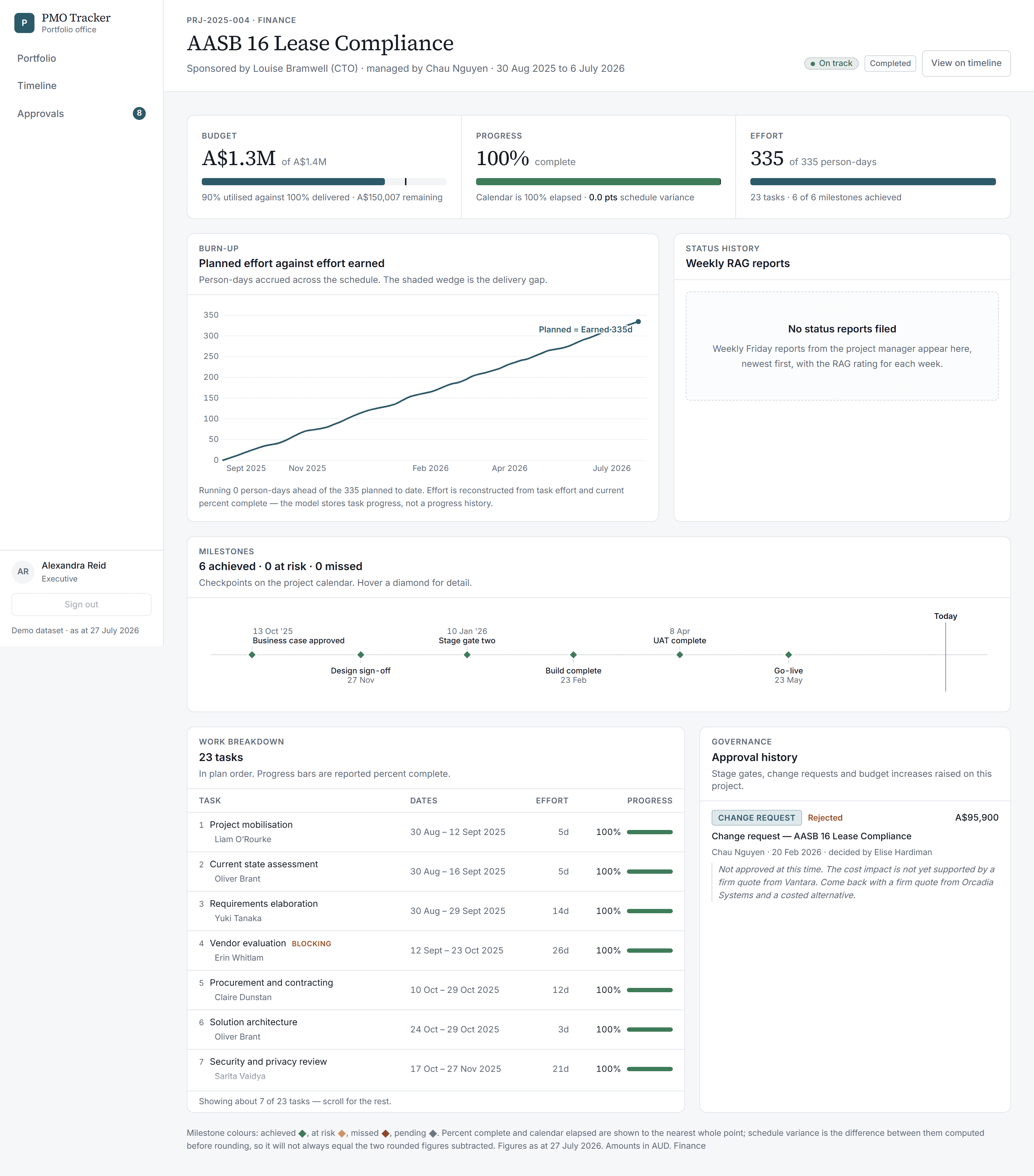This screenshot has height=1176, width=1034.
Task: Click the On track status pill
Action: click(832, 63)
